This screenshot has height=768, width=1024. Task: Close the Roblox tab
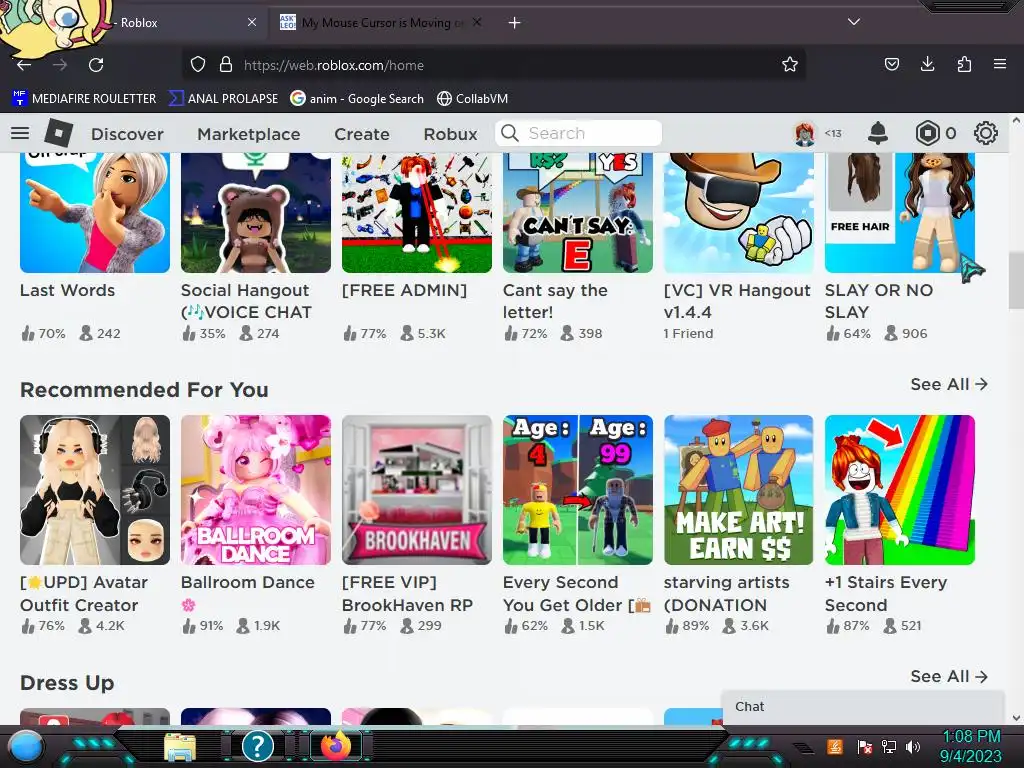(x=252, y=22)
